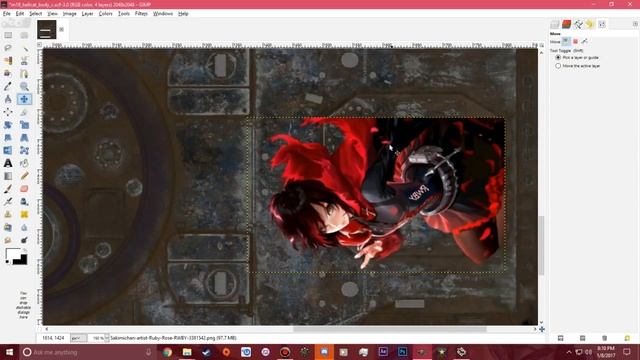Open the dock tab configuration menu
This screenshot has height=360, width=640.
pyautogui.click(x=636, y=24)
